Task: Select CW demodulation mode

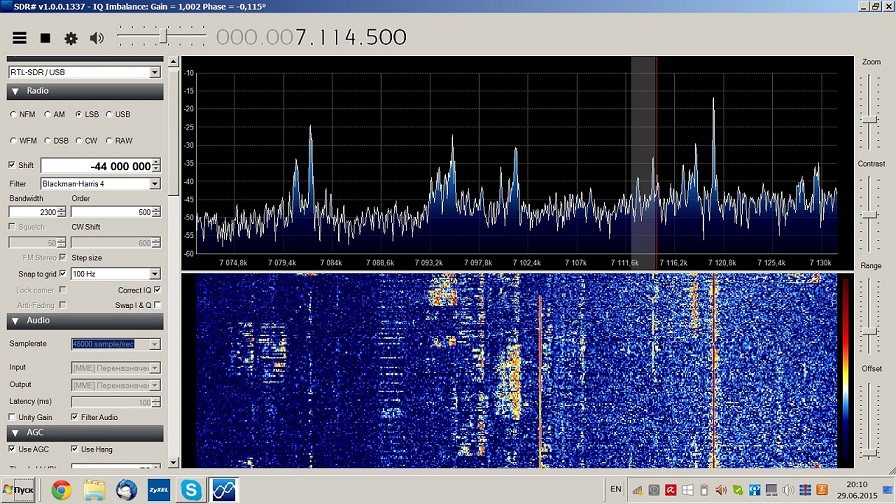Action: [x=78, y=141]
